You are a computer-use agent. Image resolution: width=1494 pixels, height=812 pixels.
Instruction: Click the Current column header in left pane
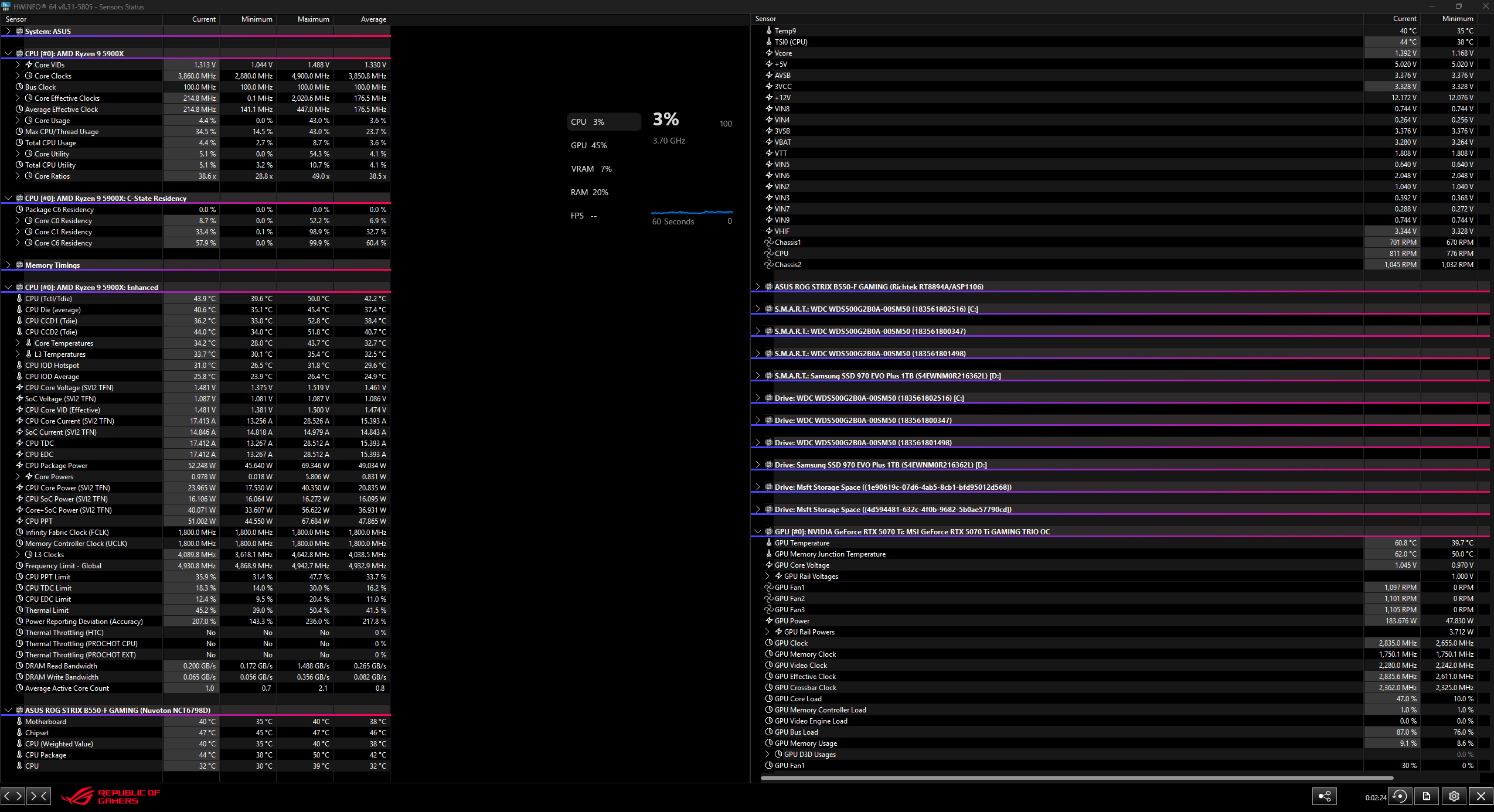pyautogui.click(x=191, y=19)
